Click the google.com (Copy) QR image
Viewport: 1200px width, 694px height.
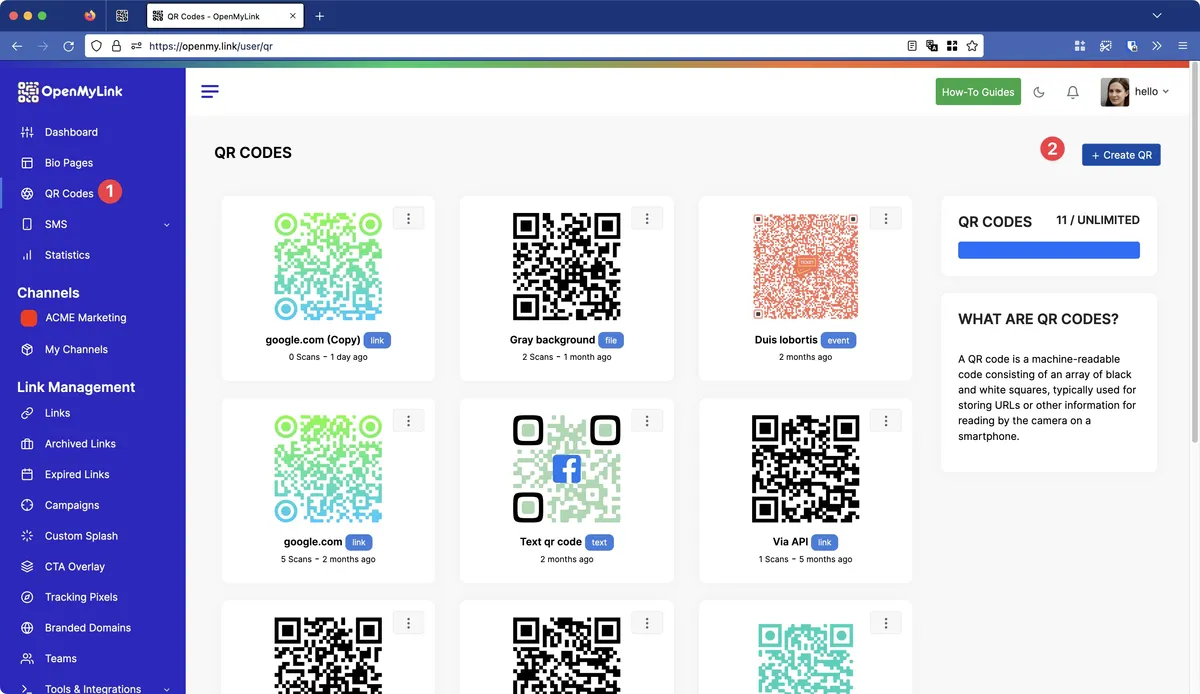coord(328,266)
